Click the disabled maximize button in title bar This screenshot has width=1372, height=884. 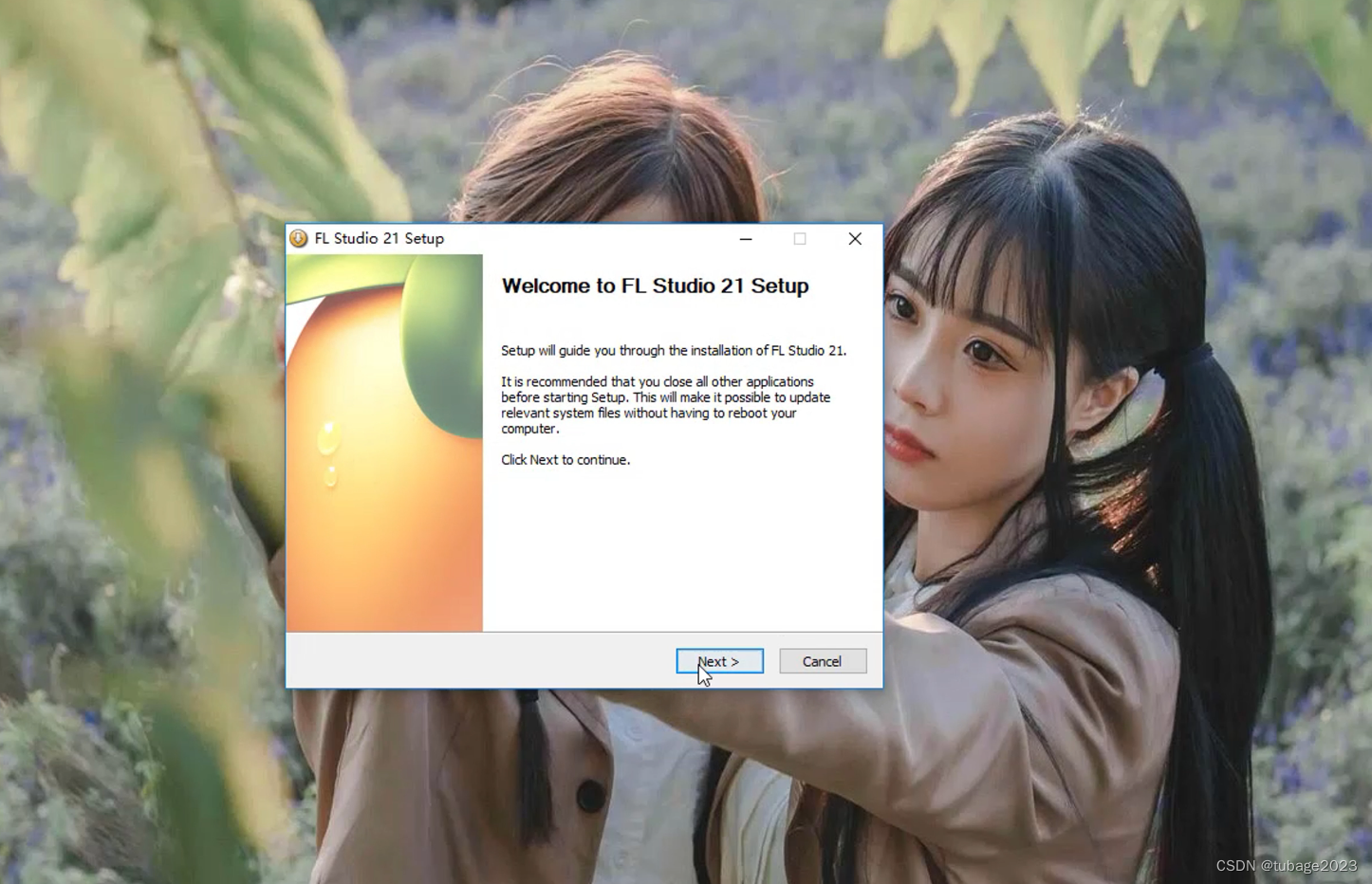coord(800,239)
